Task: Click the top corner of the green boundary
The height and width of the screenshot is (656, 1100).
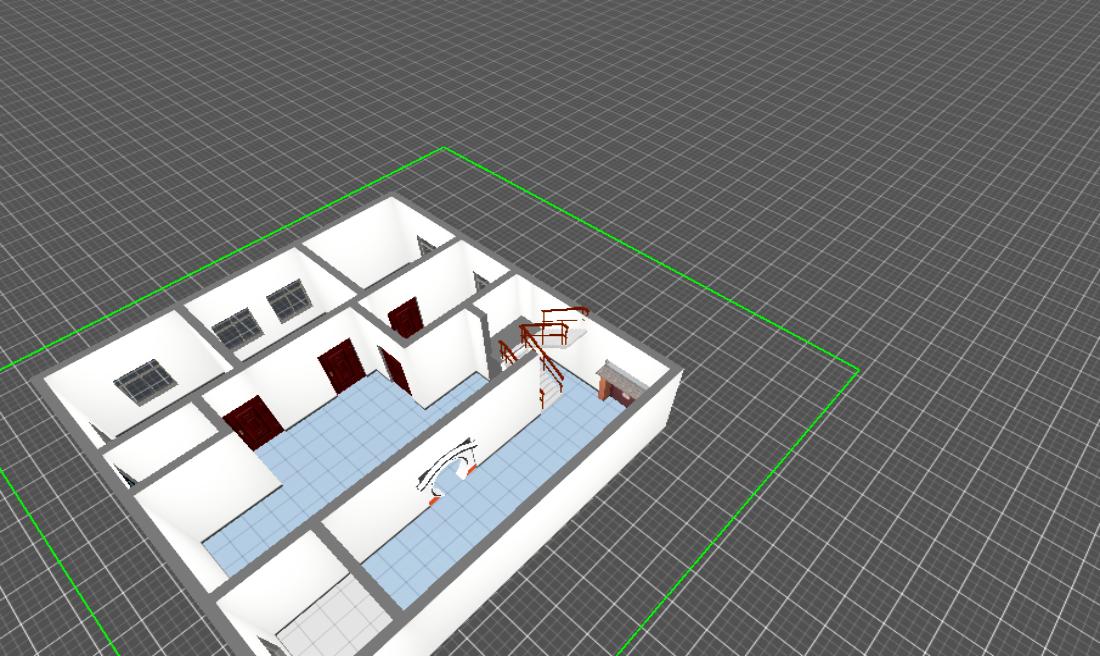Action: pos(444,149)
